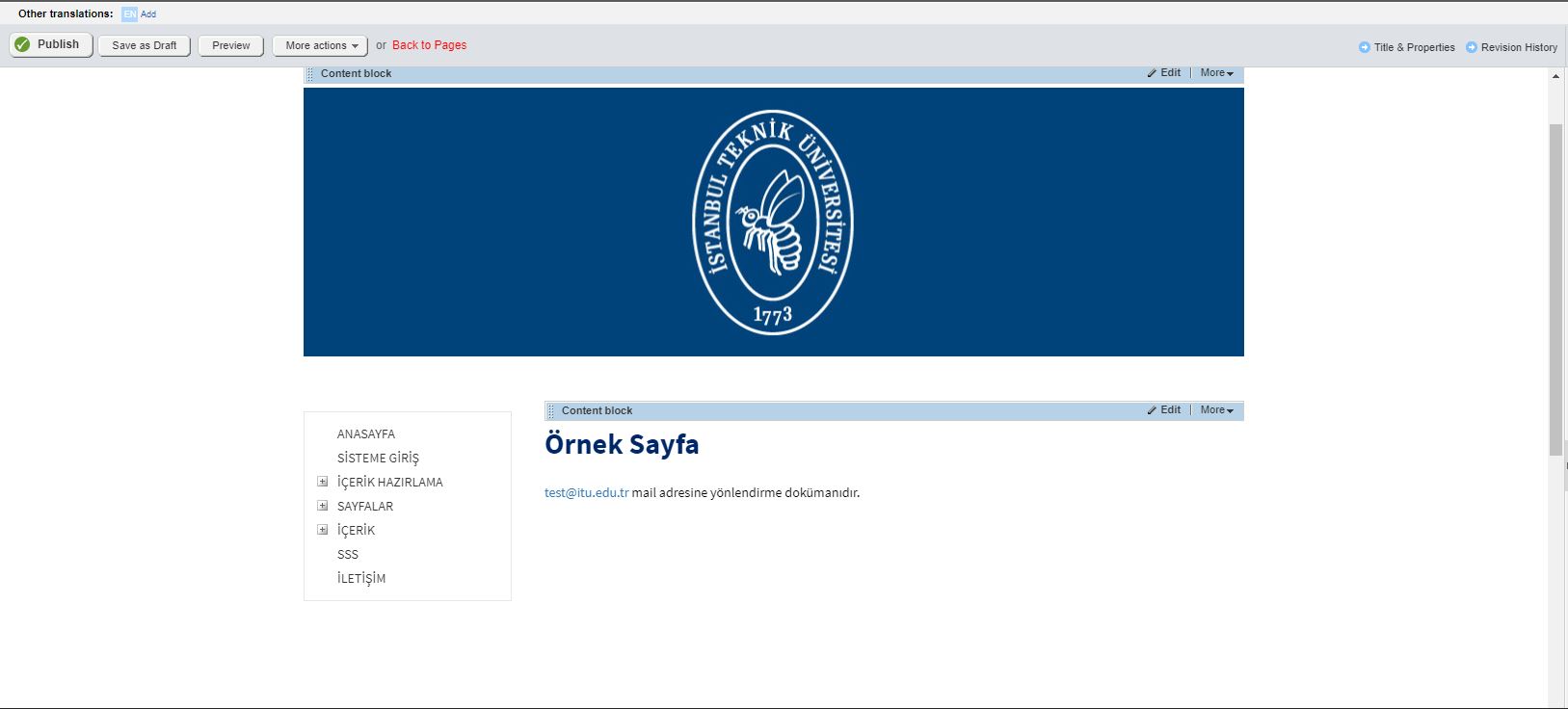
Task: Save page as draft
Action: coord(145,46)
